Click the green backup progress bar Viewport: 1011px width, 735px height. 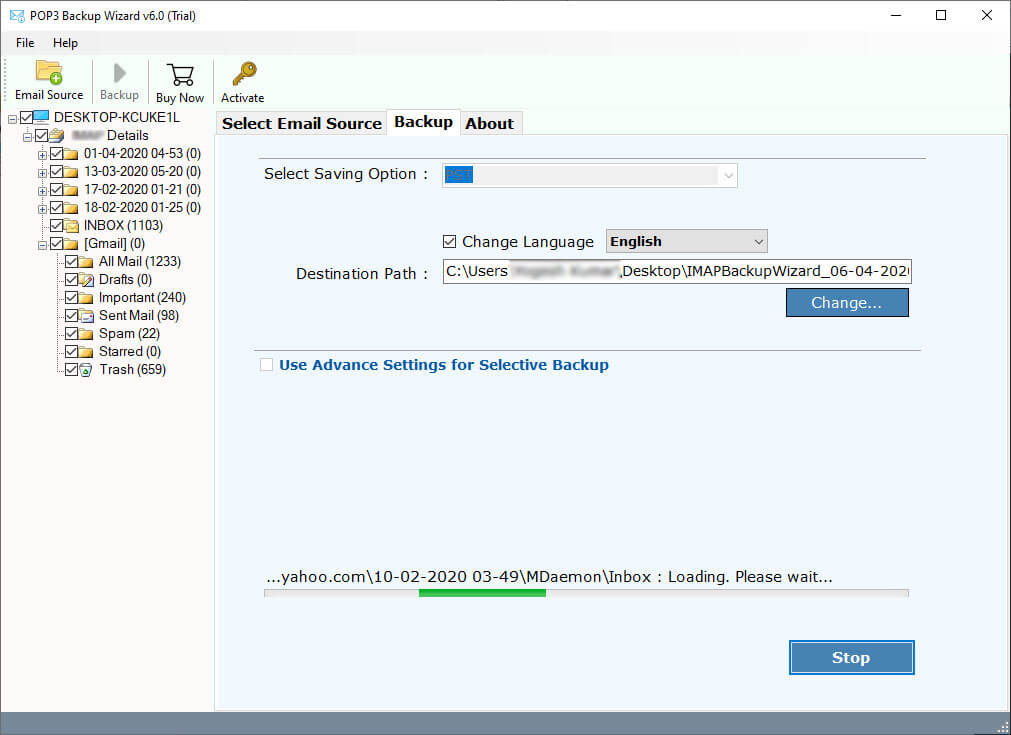[482, 593]
